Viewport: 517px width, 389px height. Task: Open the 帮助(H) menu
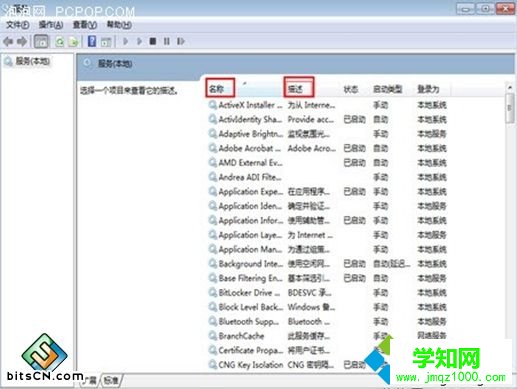pyautogui.click(x=119, y=25)
